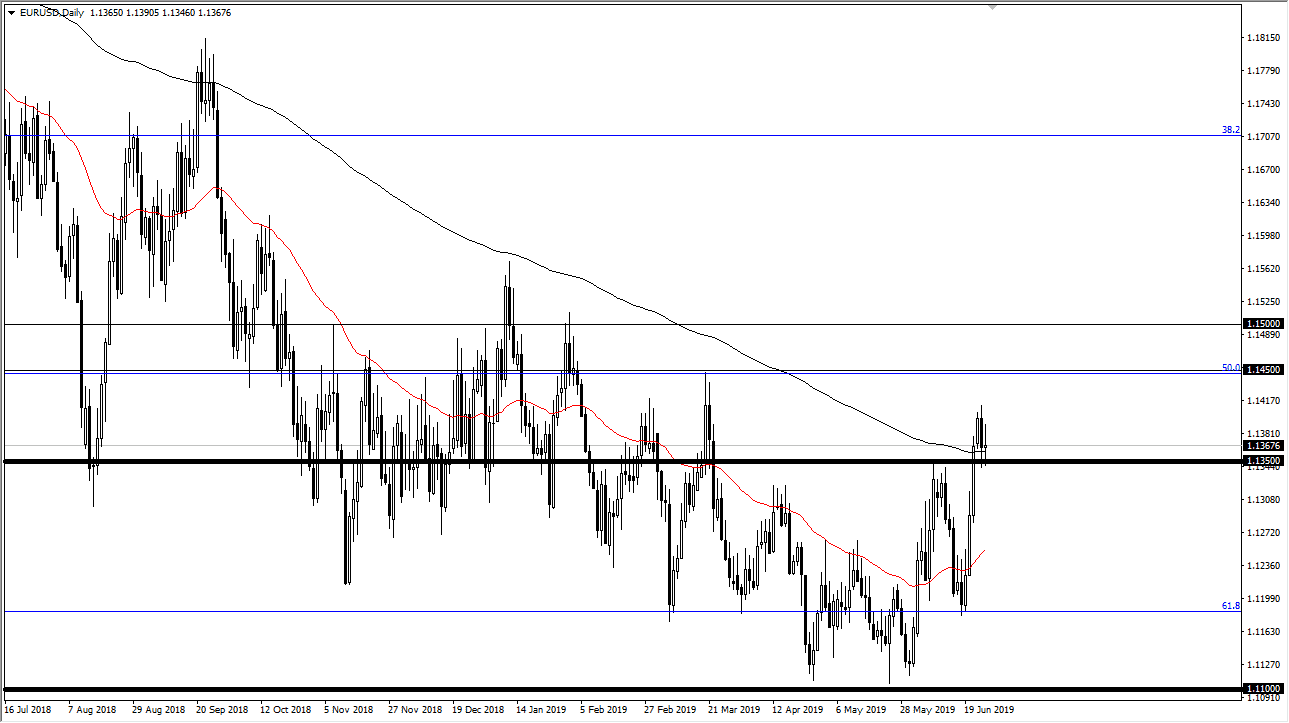Select the chart shift triangle marker at top
Screen dimensions: 1289x723
click(992, 6)
